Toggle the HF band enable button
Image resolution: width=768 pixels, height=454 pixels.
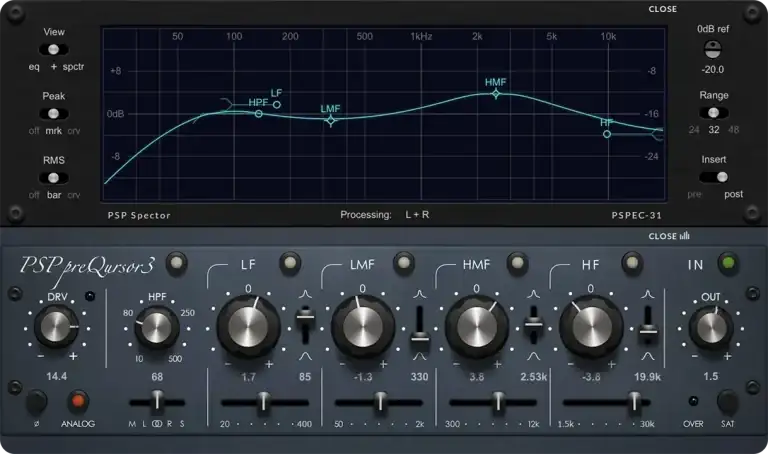coord(632,263)
